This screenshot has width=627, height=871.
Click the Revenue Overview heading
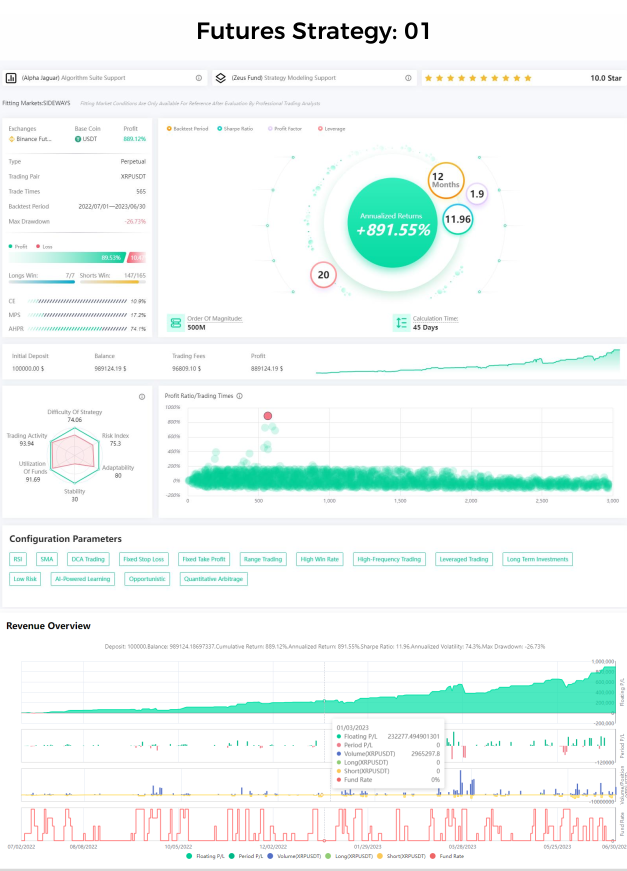[x=48, y=626]
